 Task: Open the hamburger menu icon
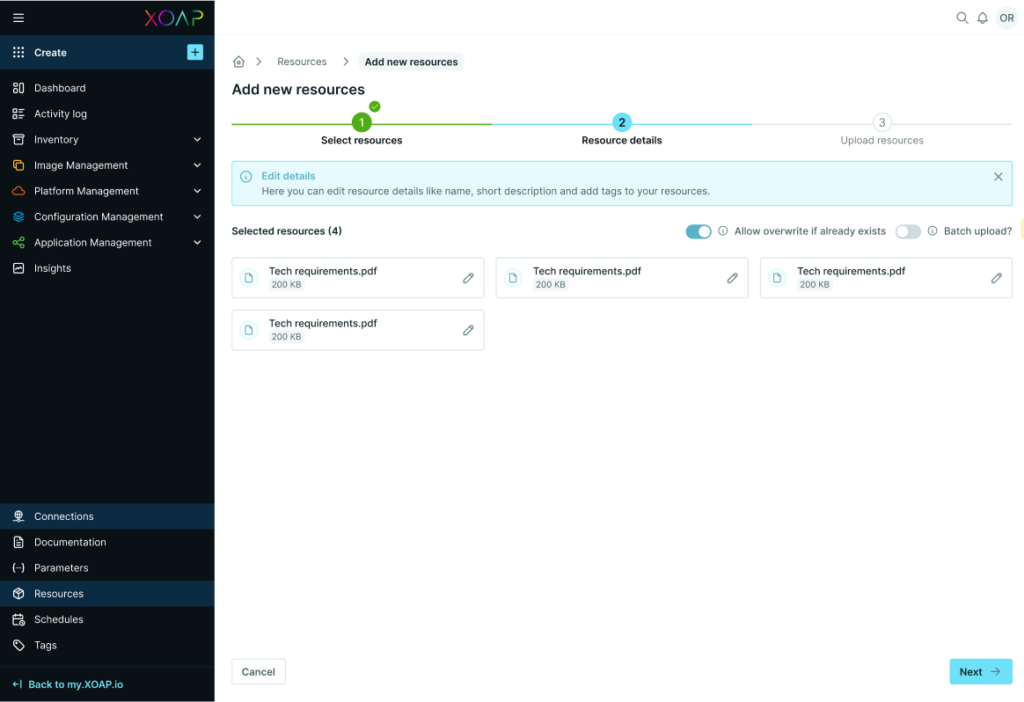(x=18, y=18)
